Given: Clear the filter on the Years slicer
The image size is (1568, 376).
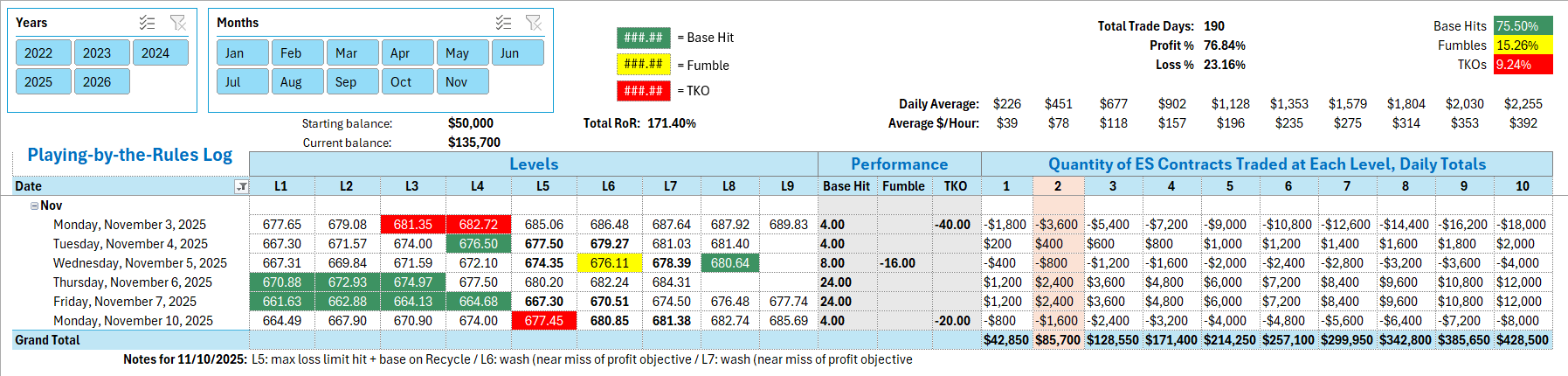Looking at the screenshot, I should pos(177,23).
